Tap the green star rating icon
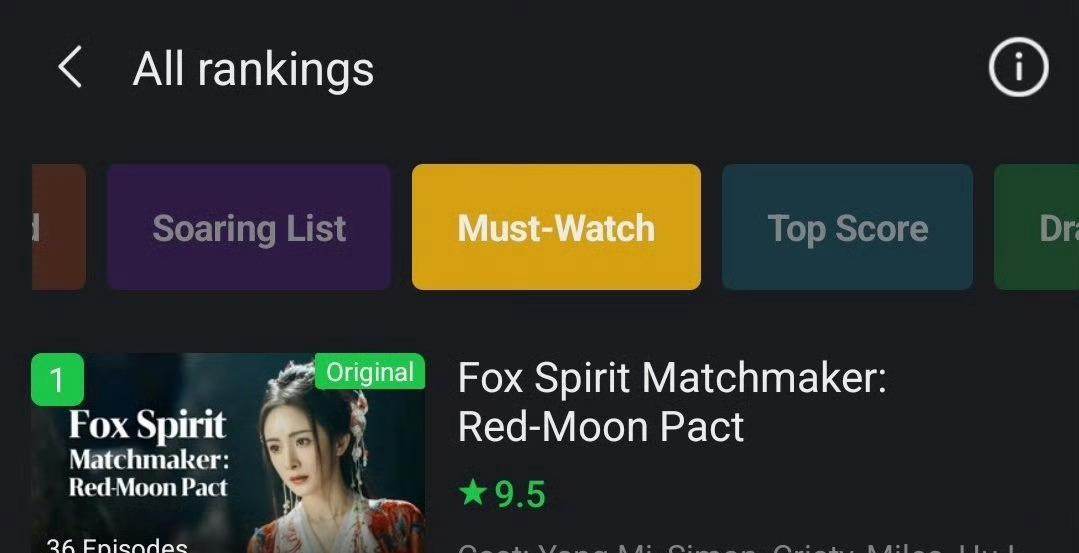Screen dimensions: 1079x553 coord(473,492)
